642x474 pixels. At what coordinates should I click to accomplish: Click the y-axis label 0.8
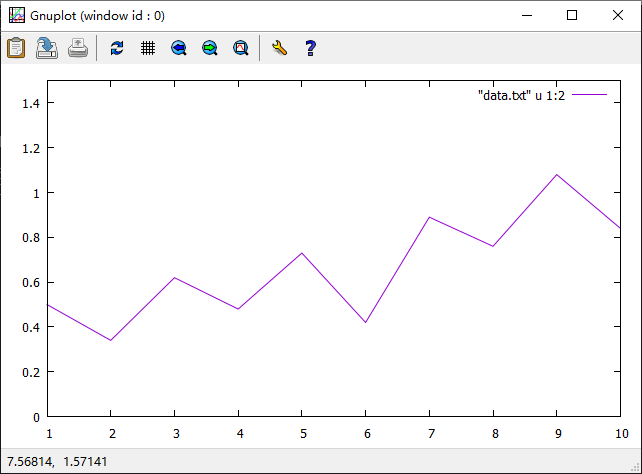click(31, 238)
